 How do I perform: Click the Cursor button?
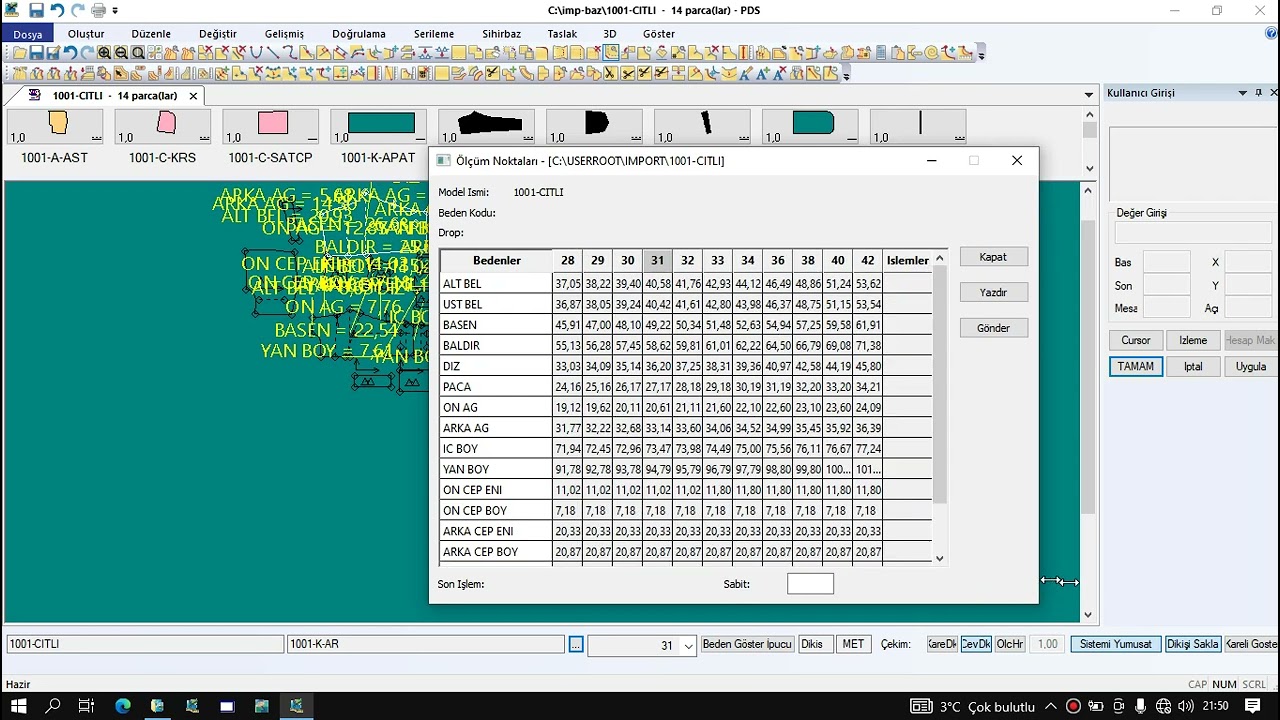click(x=1136, y=340)
